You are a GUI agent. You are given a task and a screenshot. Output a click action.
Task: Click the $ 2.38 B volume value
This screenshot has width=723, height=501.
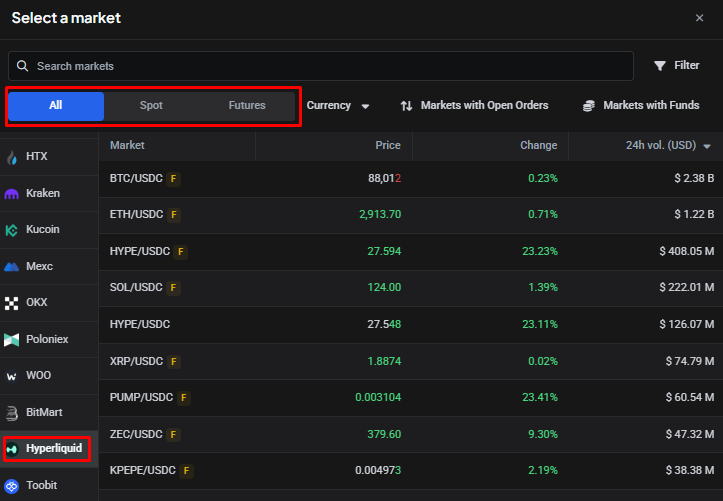pos(694,178)
